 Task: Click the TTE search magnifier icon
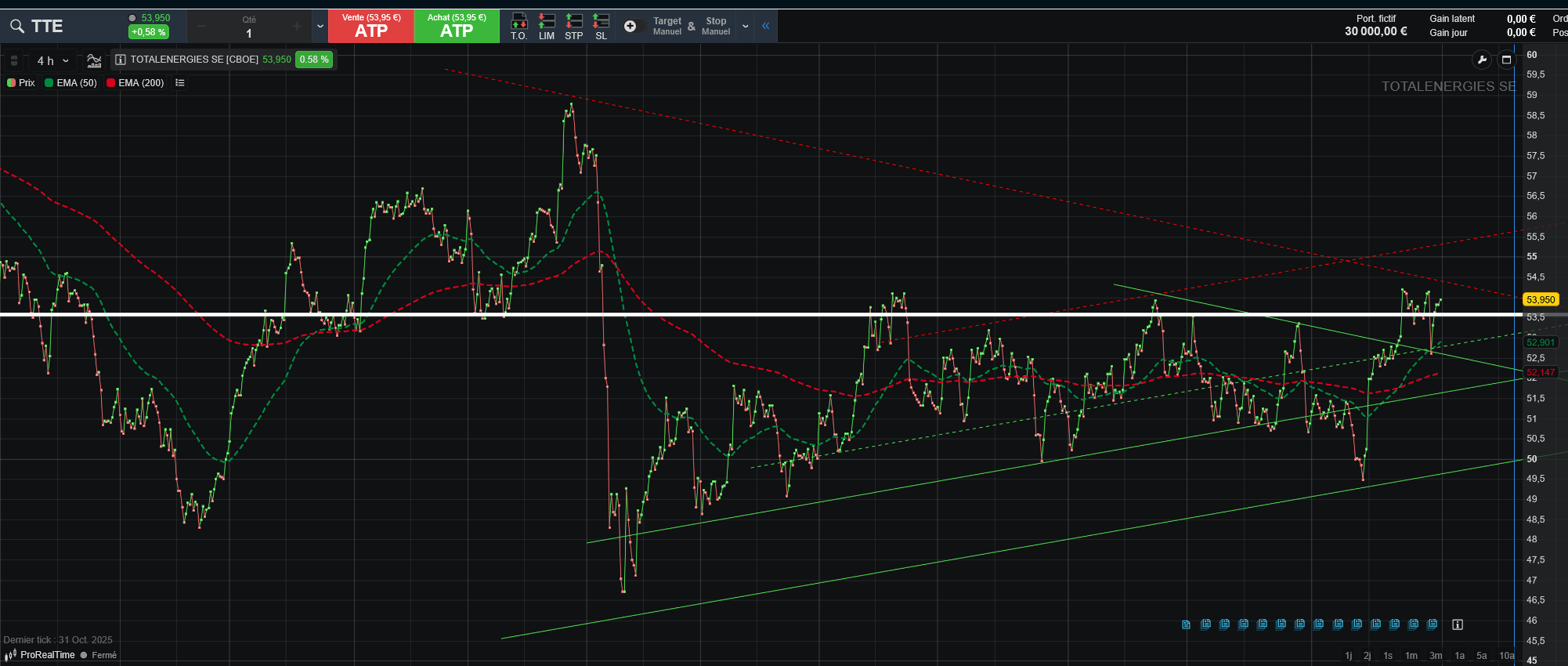[17, 27]
